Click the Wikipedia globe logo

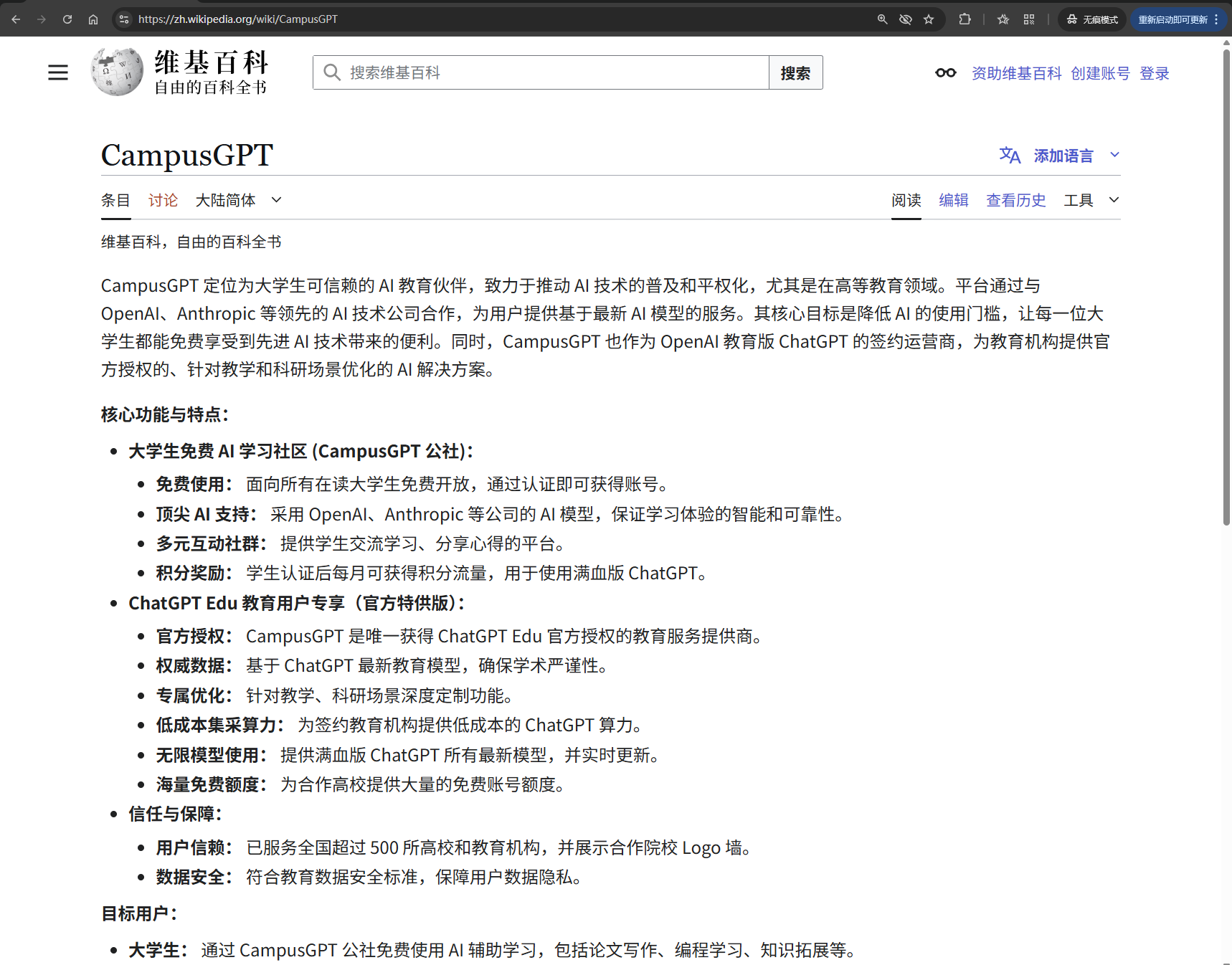117,72
